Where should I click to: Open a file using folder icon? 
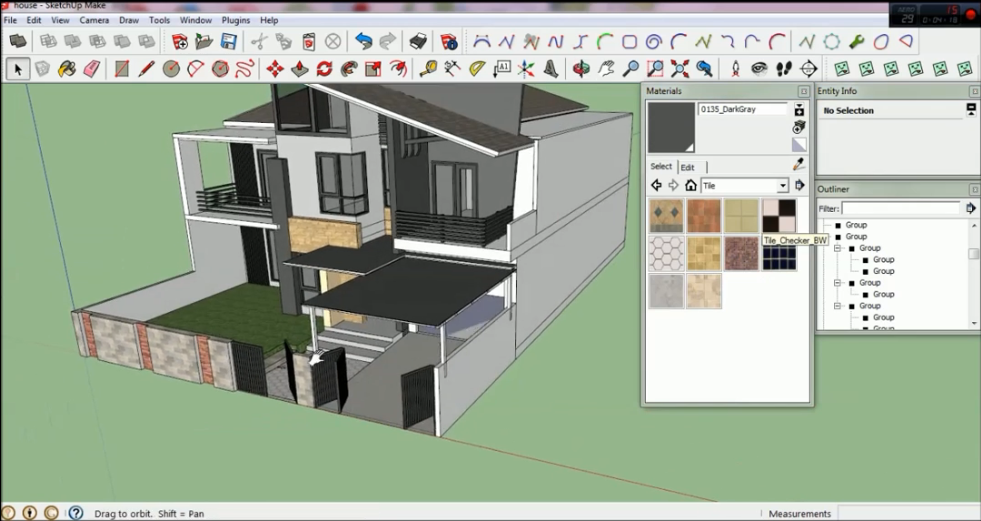click(204, 42)
